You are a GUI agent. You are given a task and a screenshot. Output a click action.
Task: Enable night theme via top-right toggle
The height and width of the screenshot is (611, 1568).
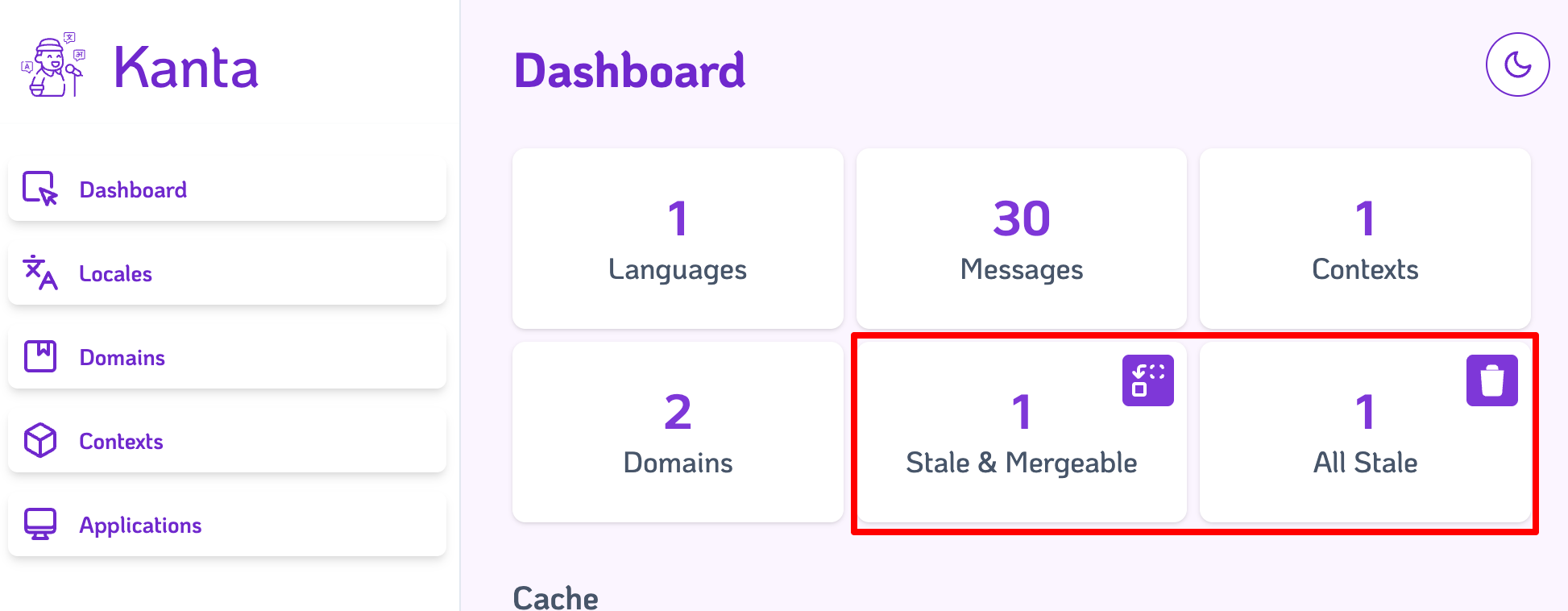[1518, 64]
